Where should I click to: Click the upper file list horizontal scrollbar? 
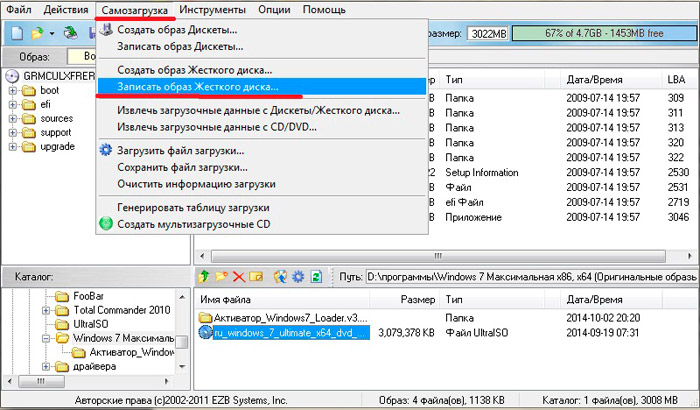click(438, 256)
